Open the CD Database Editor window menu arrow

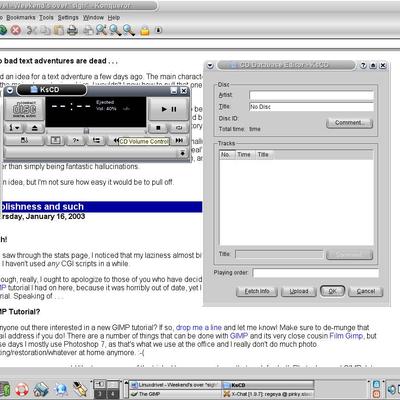click(x=210, y=65)
